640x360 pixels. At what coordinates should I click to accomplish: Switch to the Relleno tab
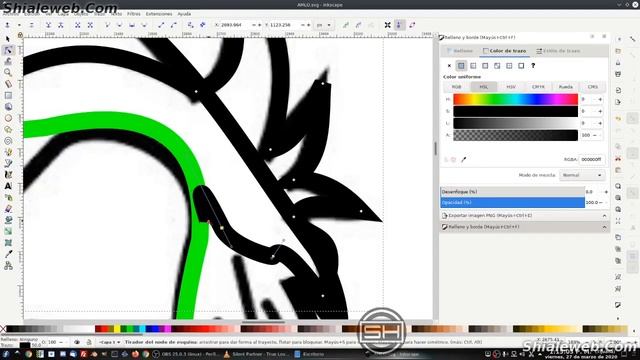460,51
